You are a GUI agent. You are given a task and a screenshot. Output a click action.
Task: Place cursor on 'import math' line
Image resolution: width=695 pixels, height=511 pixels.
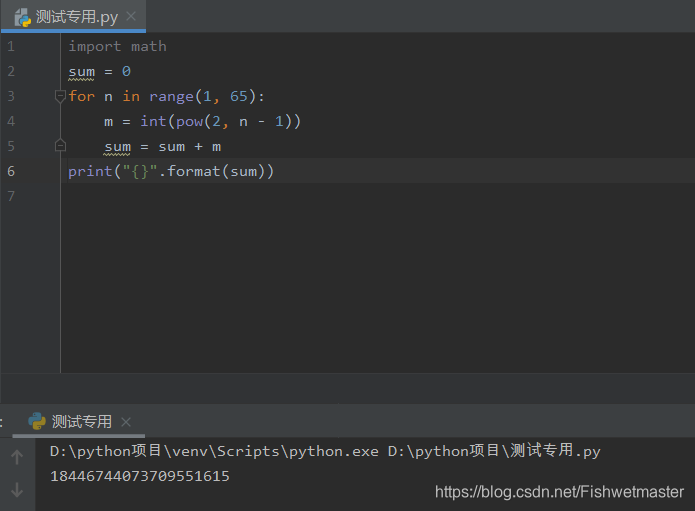(117, 47)
